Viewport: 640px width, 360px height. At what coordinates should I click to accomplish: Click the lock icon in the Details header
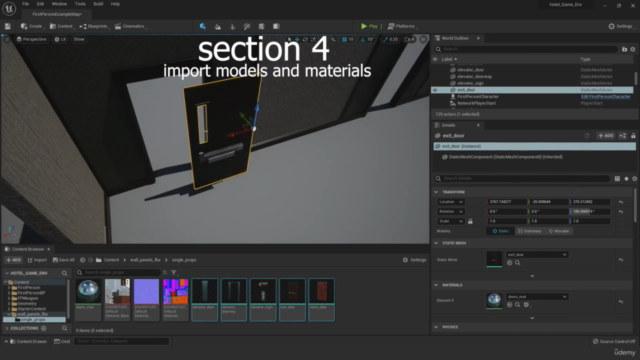pos(633,136)
